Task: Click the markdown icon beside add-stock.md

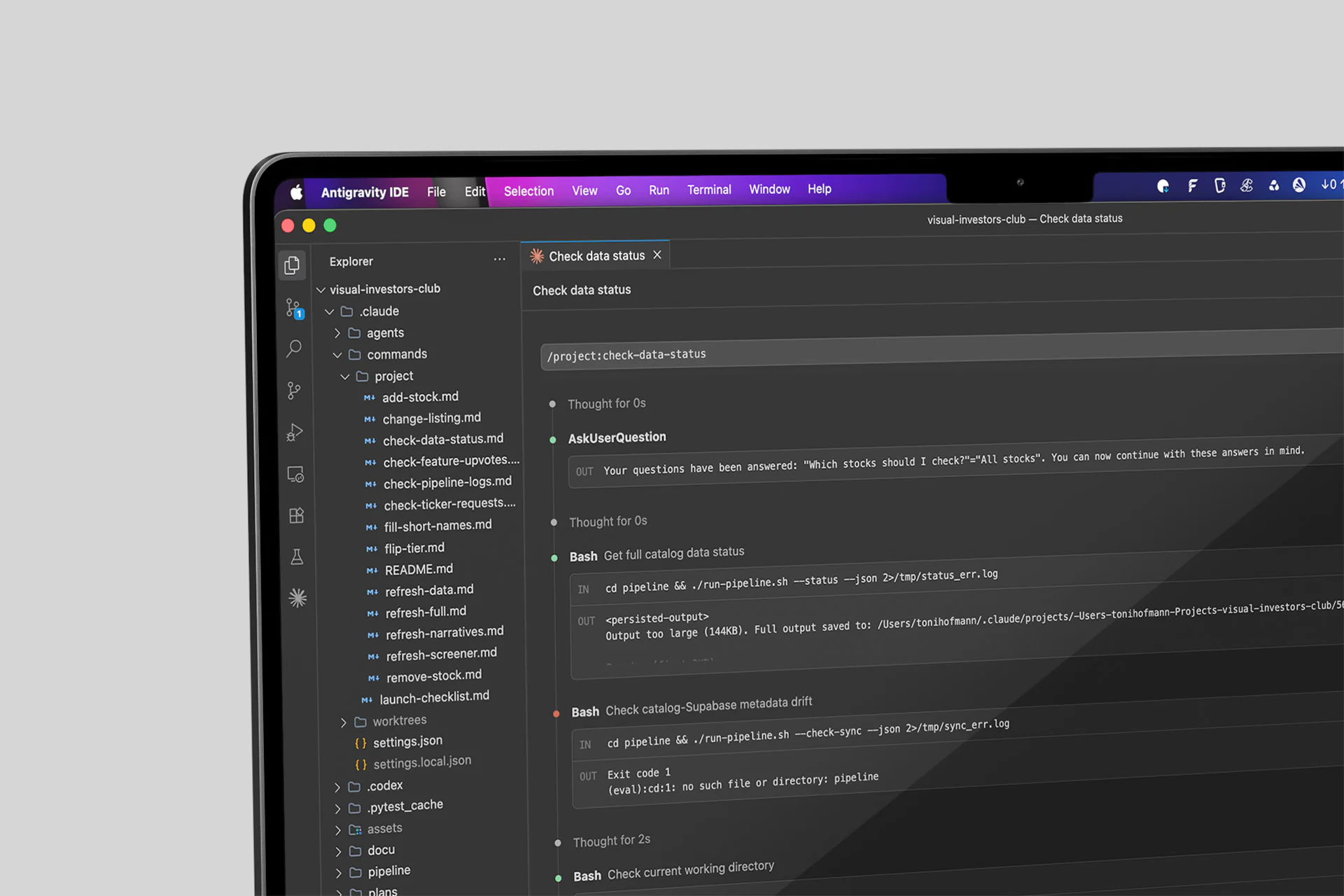Action: click(x=369, y=398)
